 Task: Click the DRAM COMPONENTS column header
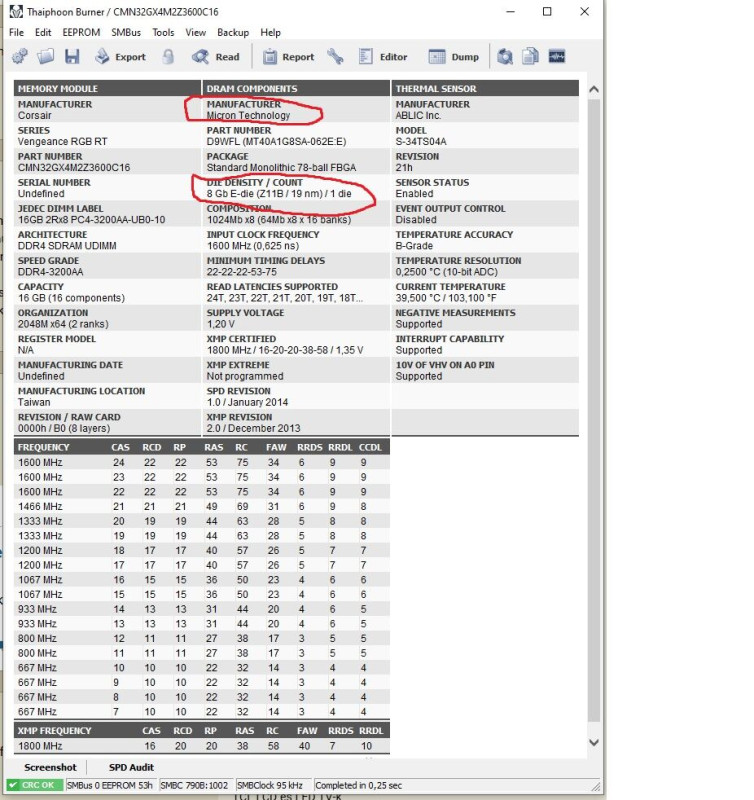296,88
